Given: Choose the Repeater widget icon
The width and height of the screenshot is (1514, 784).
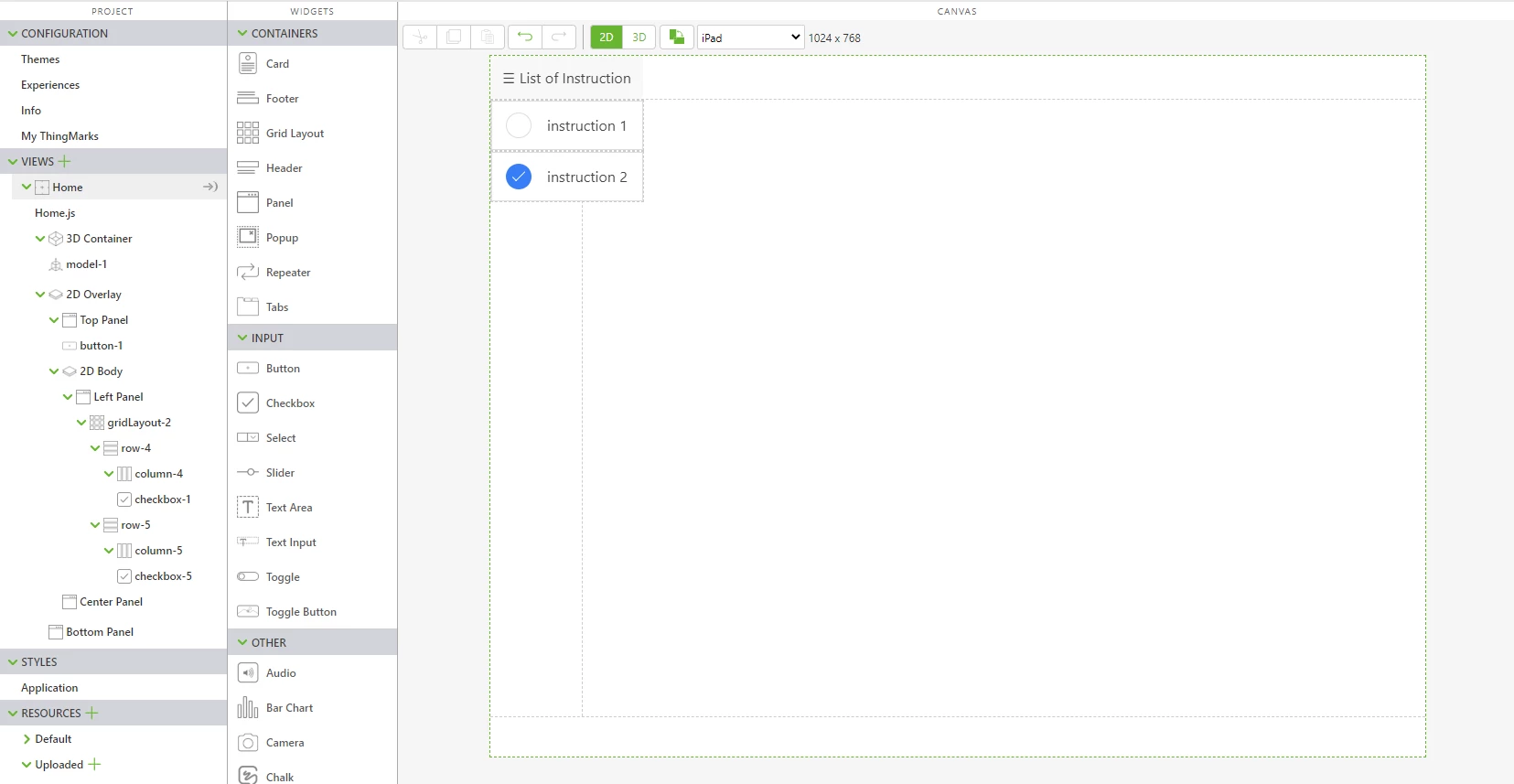Looking at the screenshot, I should click(x=248, y=272).
